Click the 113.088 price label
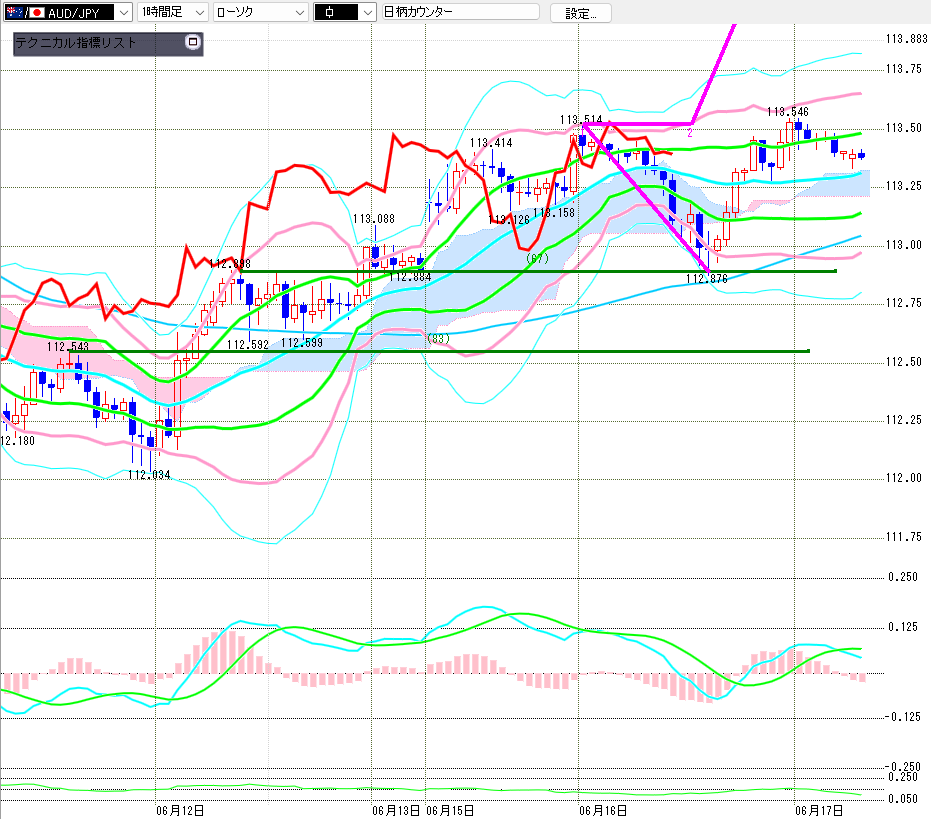This screenshot has width=931, height=819. (373, 219)
